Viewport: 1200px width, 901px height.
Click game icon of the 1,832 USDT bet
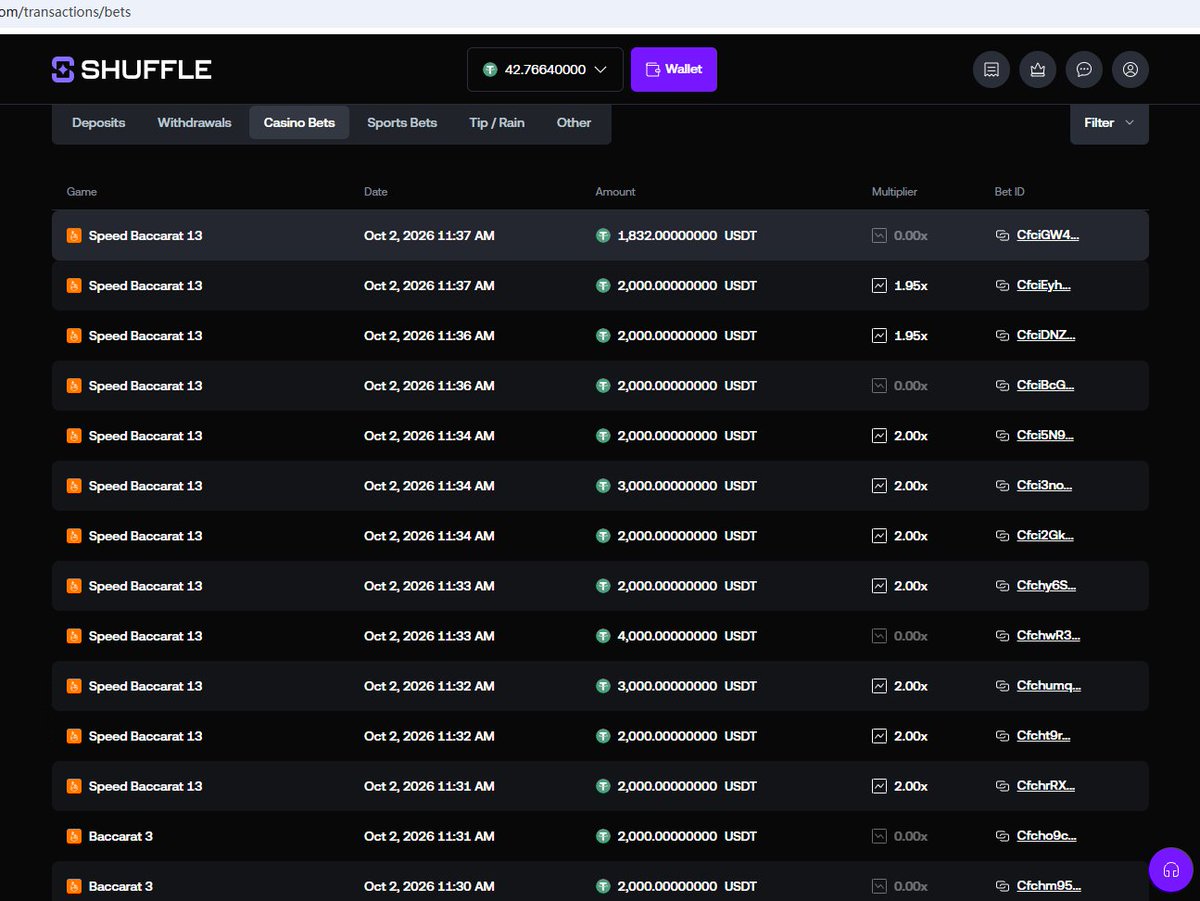click(74, 236)
